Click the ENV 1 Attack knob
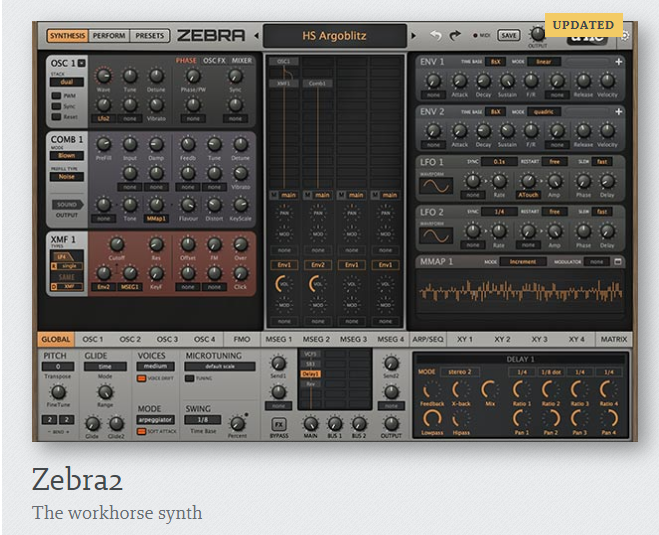Image resolution: width=659 pixels, height=535 pixels. 459,81
